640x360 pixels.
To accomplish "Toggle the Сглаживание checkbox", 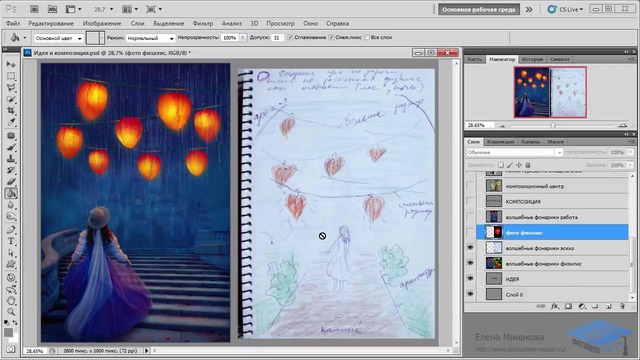I will 290,38.
